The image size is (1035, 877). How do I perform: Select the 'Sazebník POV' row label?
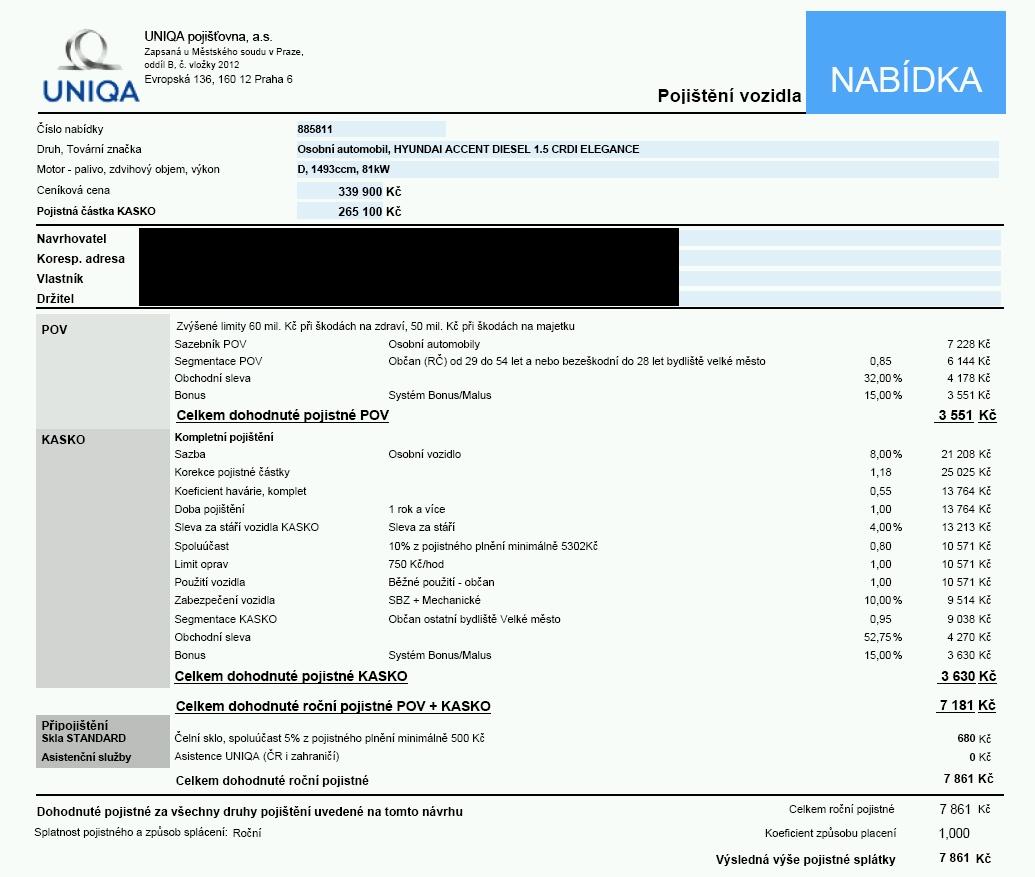coord(211,344)
